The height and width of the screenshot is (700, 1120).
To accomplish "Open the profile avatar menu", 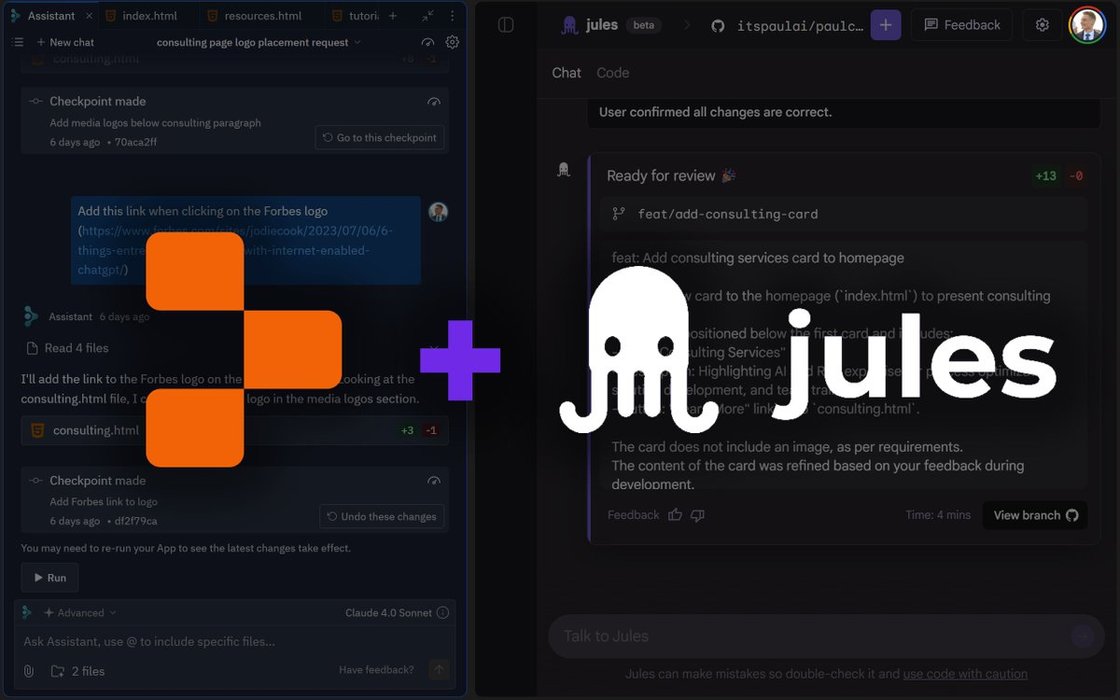I will point(1087,25).
